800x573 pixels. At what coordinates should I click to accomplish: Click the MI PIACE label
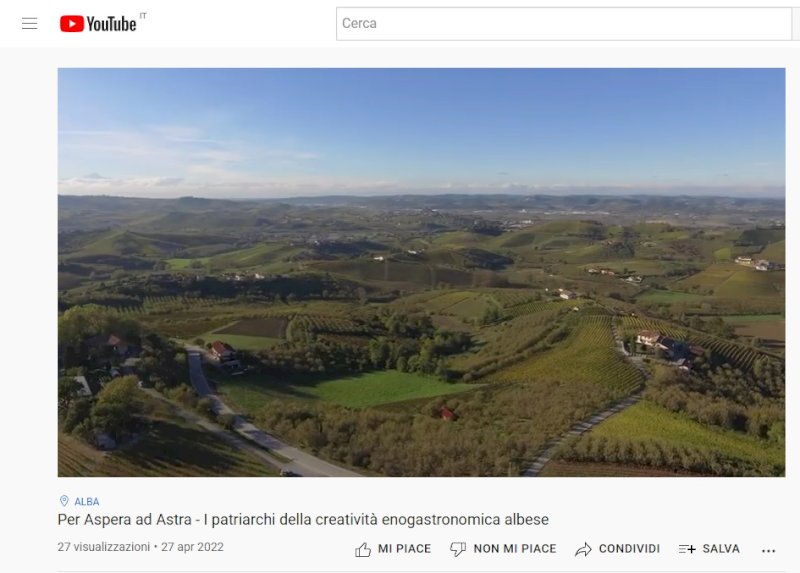[x=404, y=549]
